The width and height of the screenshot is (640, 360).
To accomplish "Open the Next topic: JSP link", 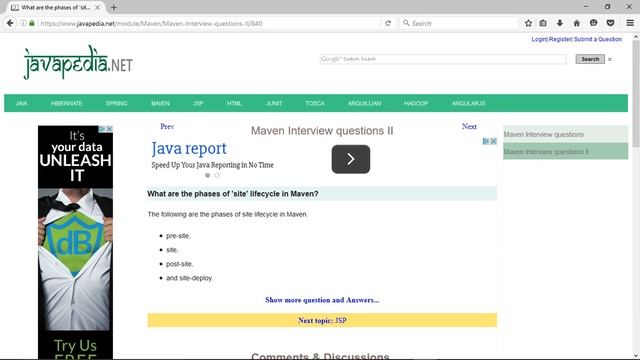I will [322, 320].
